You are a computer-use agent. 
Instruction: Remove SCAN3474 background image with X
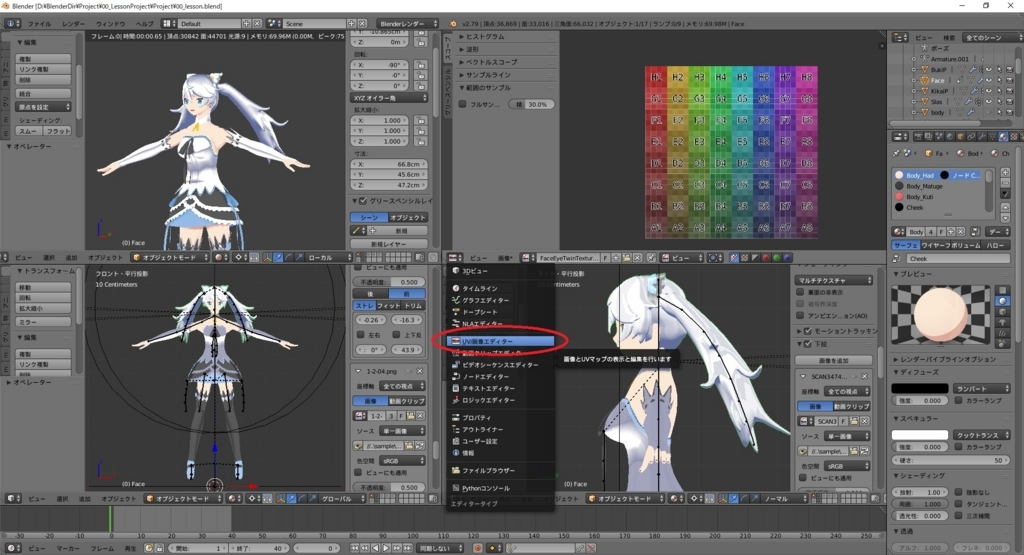[x=864, y=377]
